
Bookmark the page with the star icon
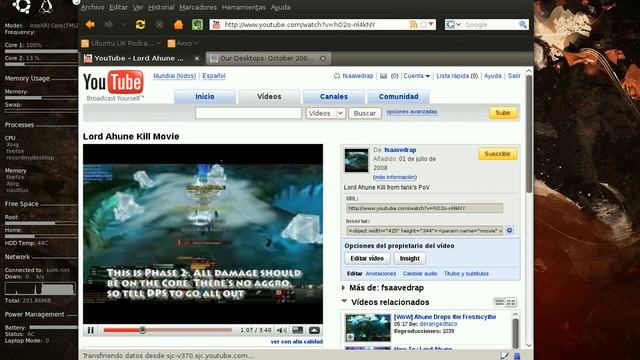pos(423,24)
